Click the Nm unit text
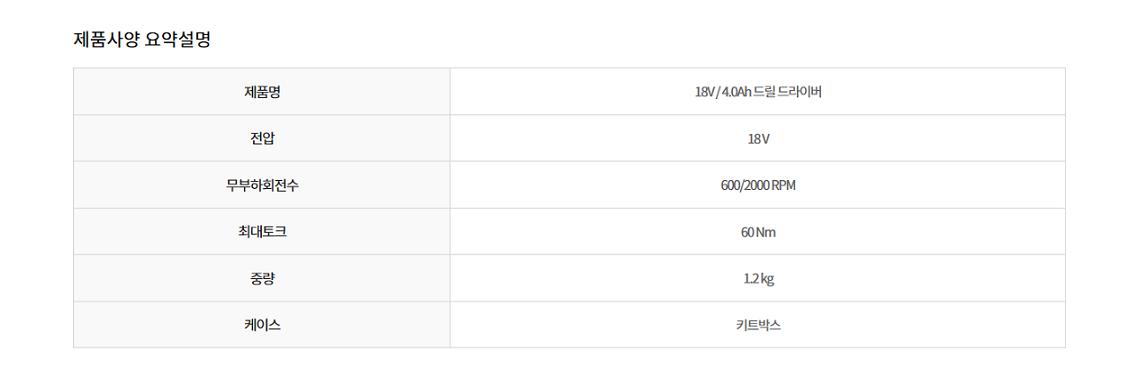Screen dimensions: 1130x387 click(767, 232)
